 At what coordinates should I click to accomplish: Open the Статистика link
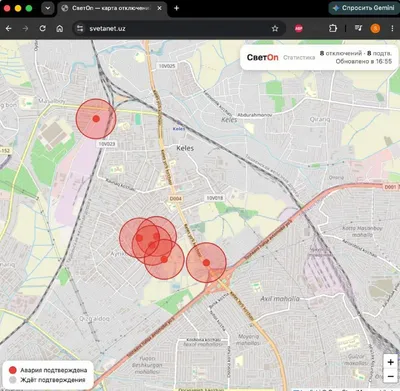[299, 58]
